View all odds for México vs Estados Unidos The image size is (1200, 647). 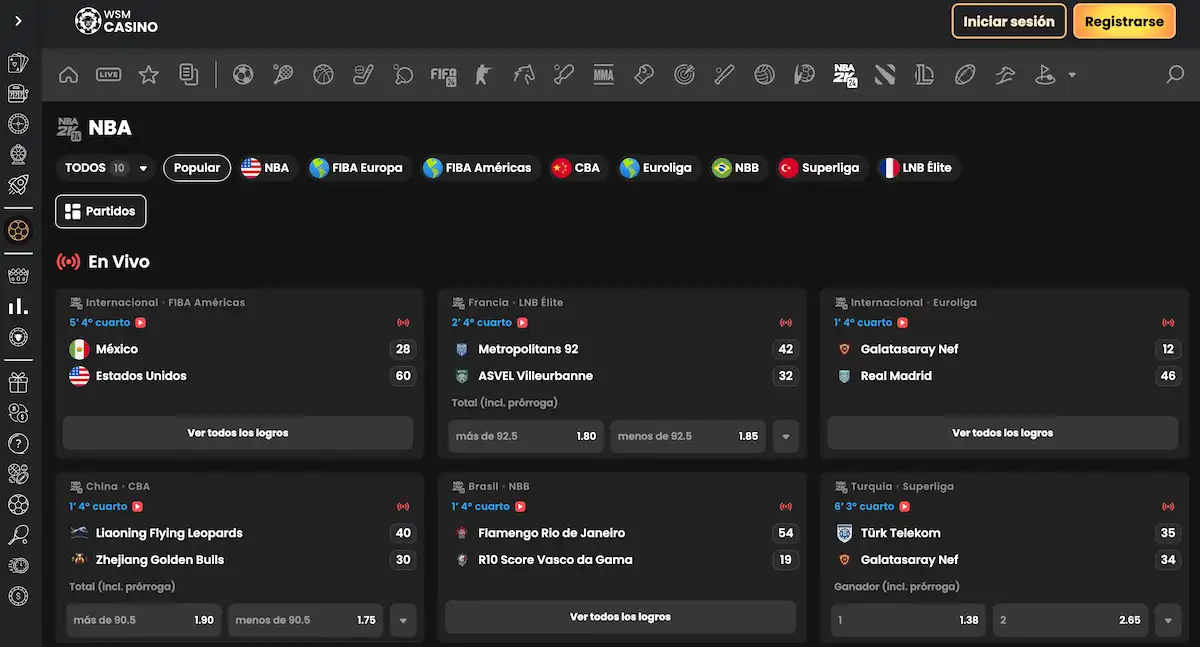(238, 433)
